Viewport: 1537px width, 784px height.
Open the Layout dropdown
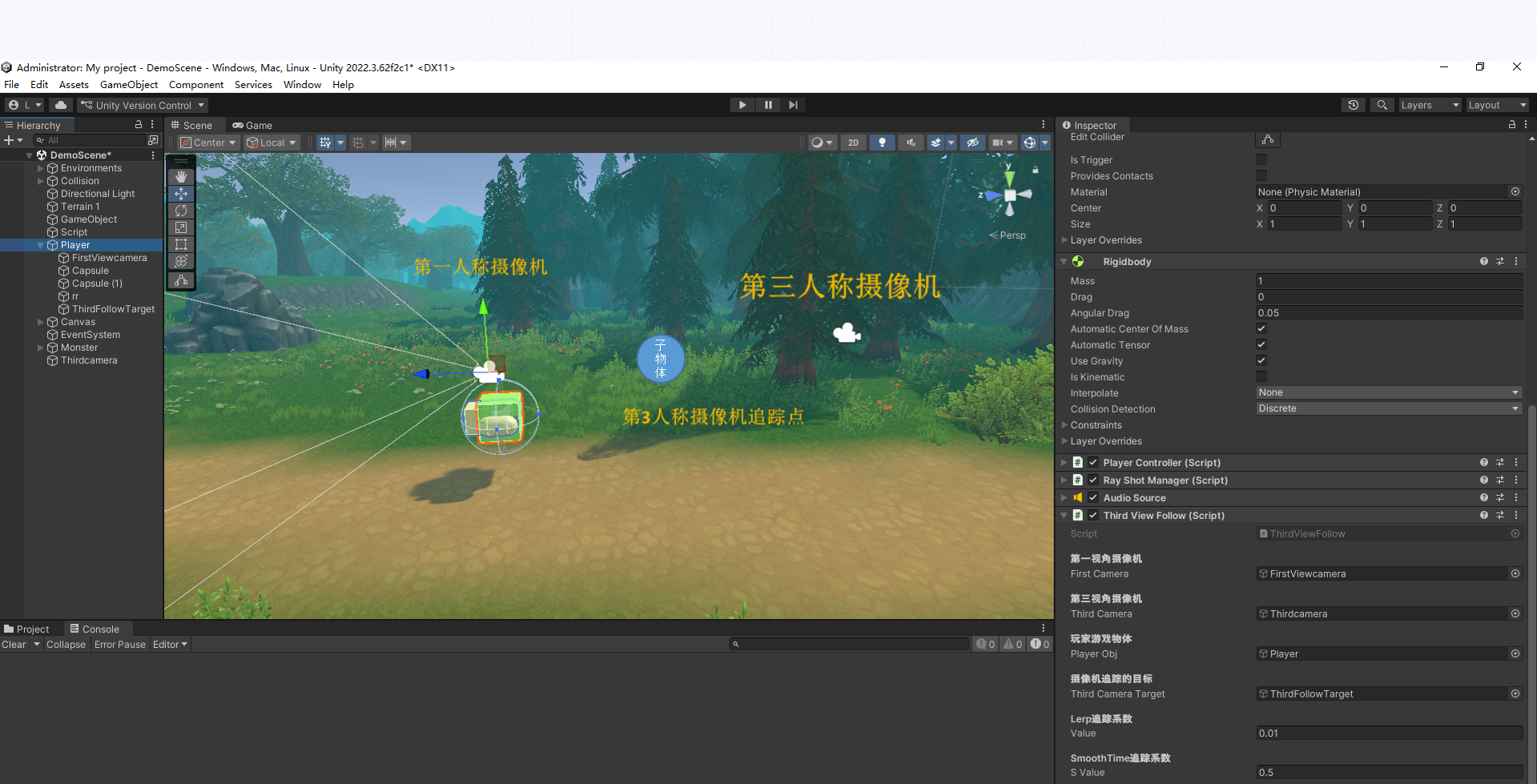pyautogui.click(x=1497, y=105)
